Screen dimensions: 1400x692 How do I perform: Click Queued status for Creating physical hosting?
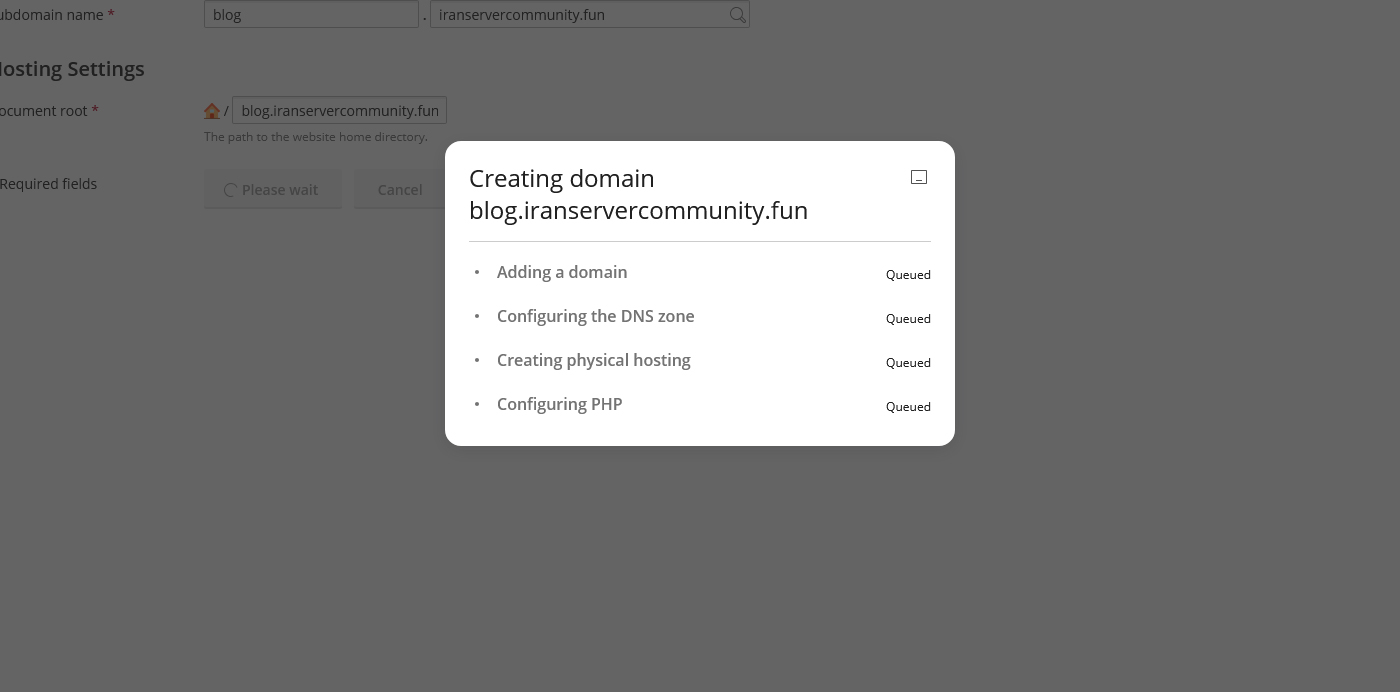907,363
